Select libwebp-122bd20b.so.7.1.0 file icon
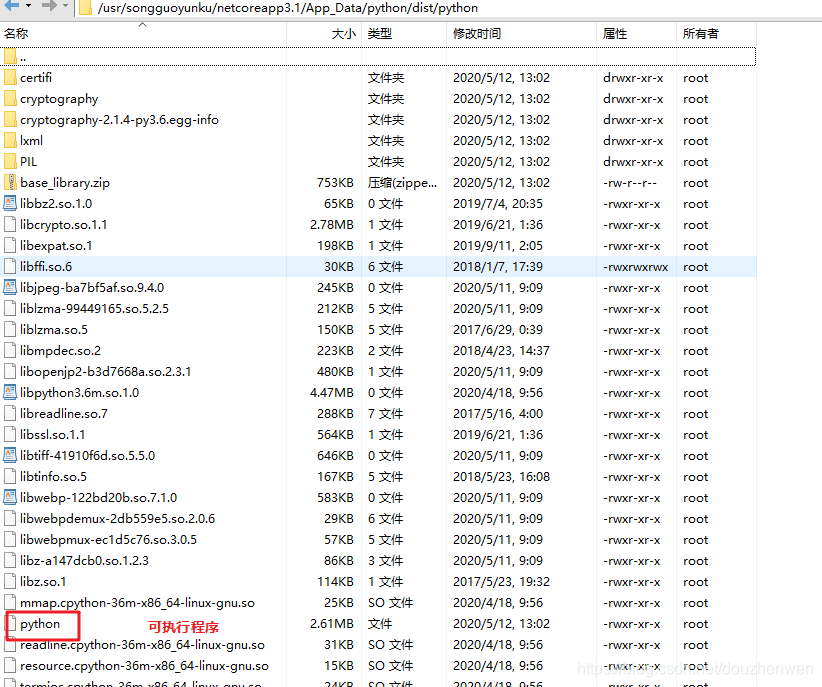Screen dimensions: 822x687 click(10, 497)
